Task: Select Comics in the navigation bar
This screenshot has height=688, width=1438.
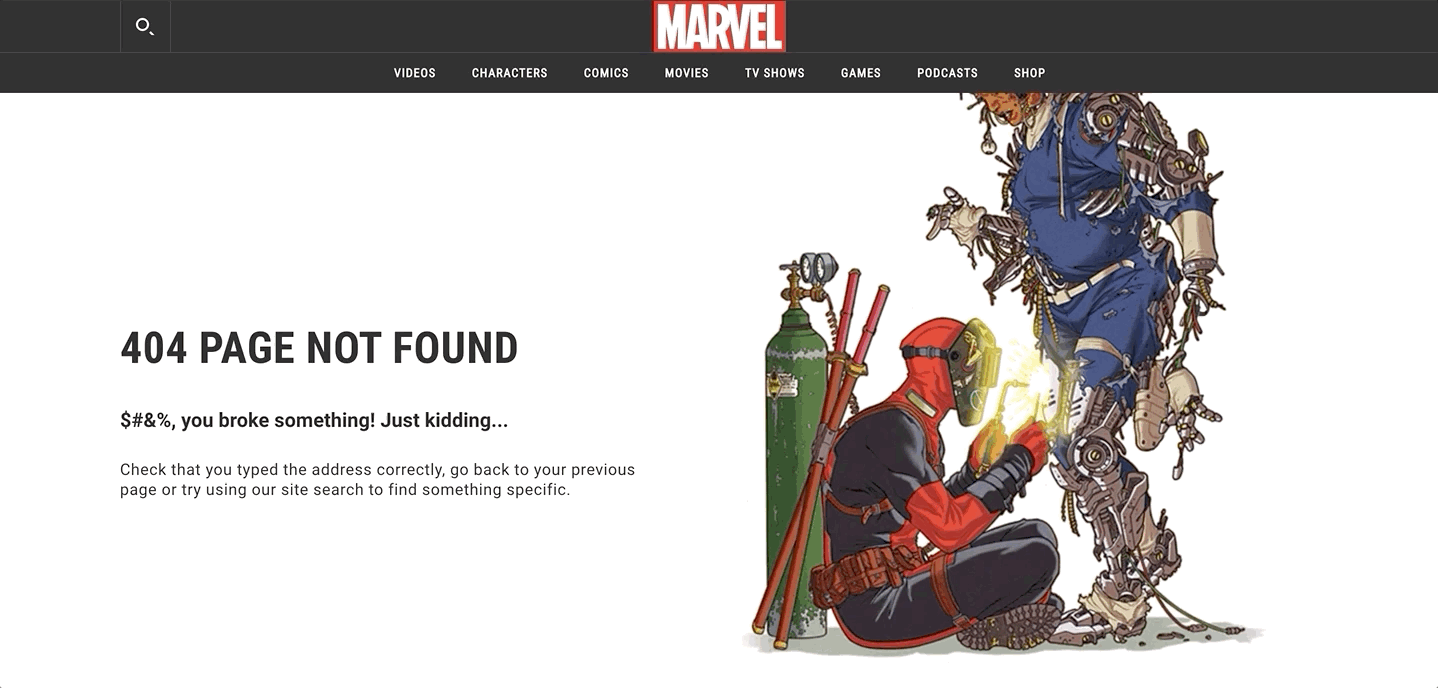Action: [606, 73]
